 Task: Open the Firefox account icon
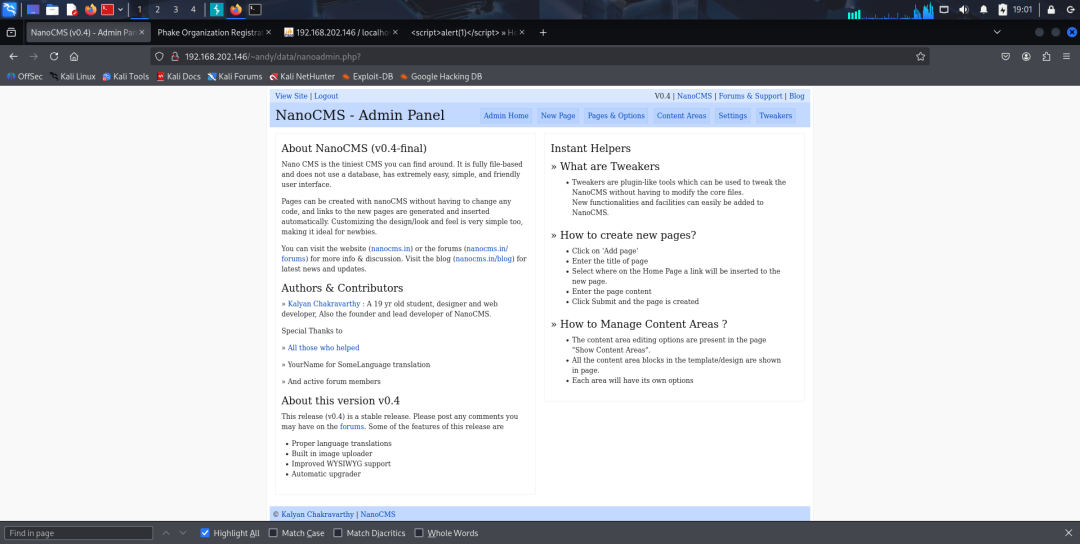[x=1026, y=56]
